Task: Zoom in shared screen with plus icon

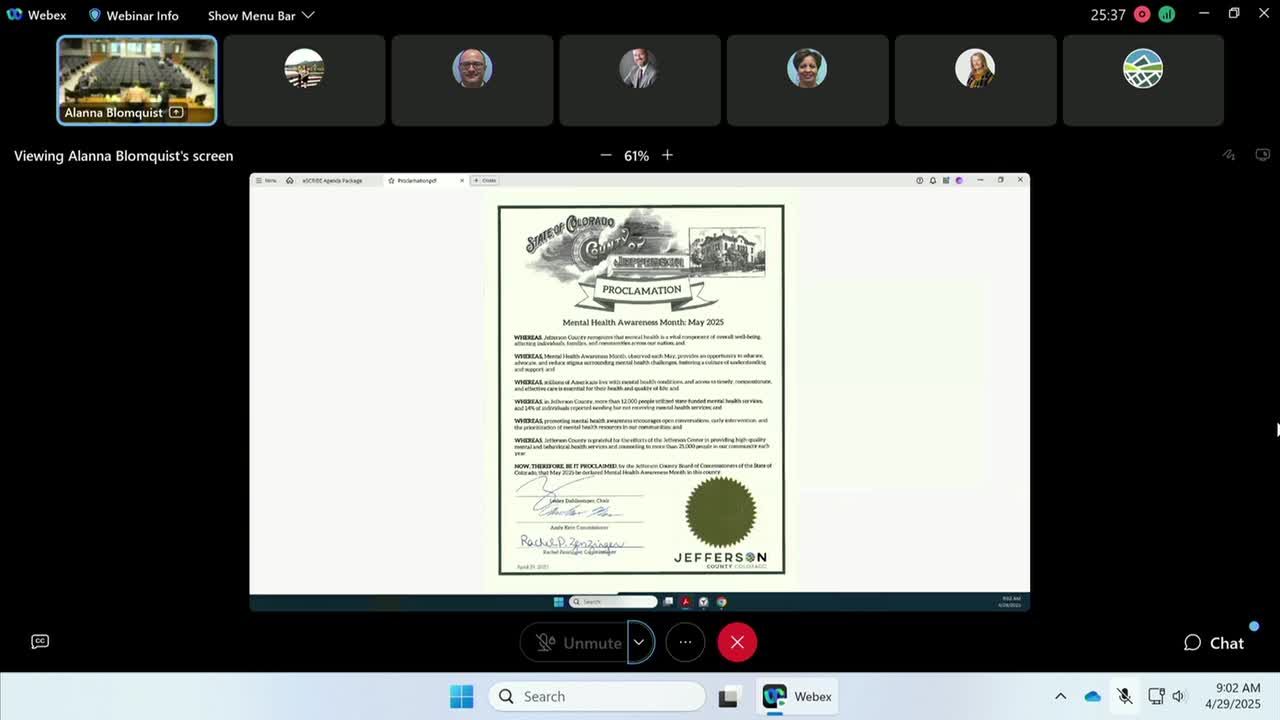Action: 667,155
